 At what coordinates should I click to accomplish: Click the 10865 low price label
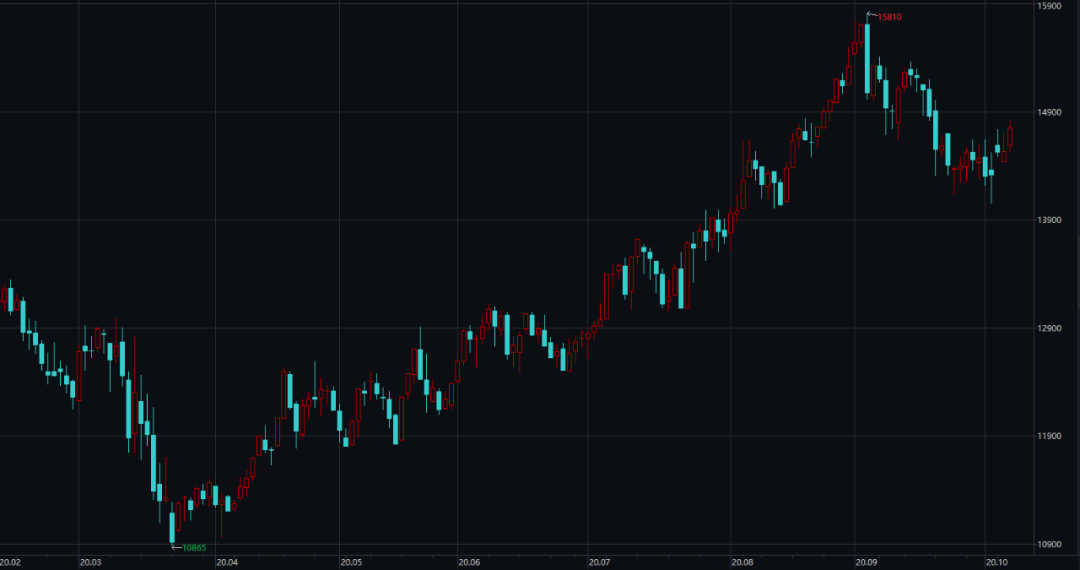coord(194,547)
